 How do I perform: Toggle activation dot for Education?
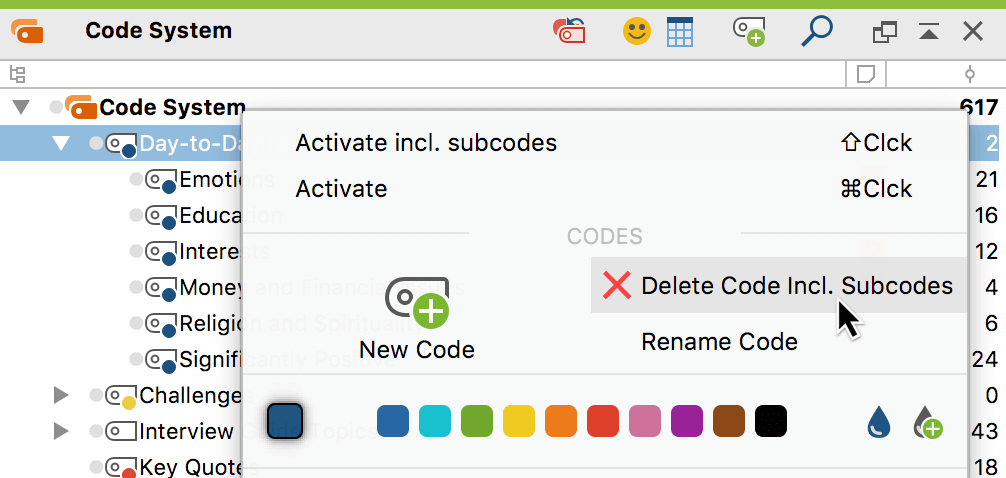coord(135,216)
